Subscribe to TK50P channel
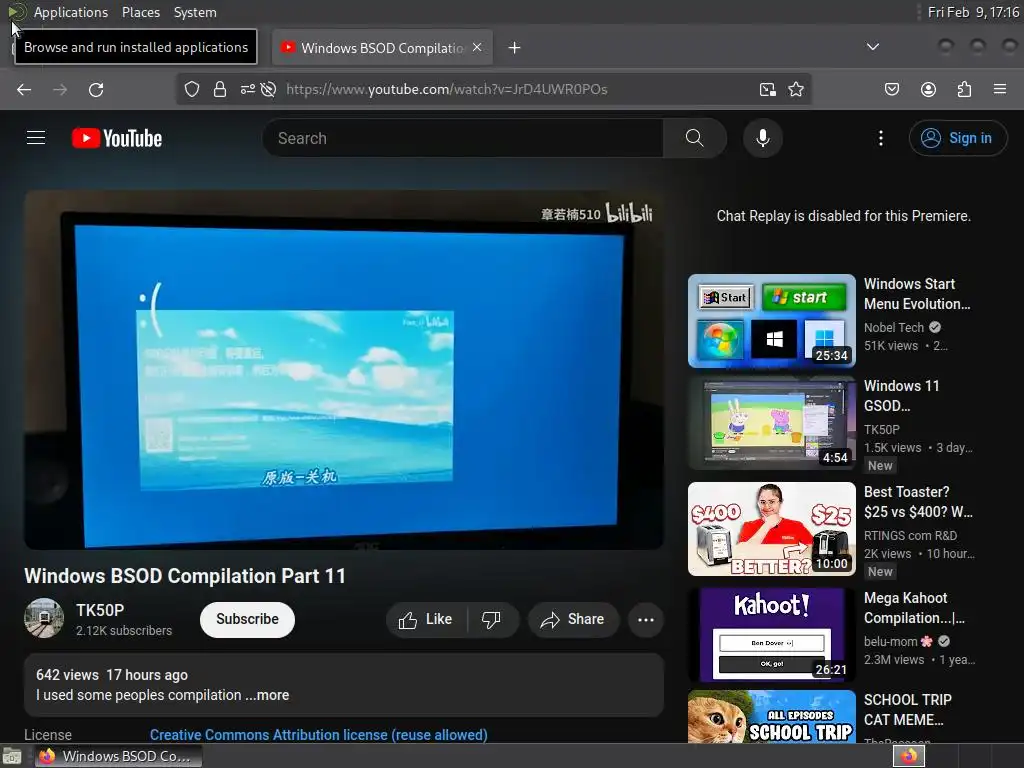This screenshot has width=1024, height=768. [248, 620]
